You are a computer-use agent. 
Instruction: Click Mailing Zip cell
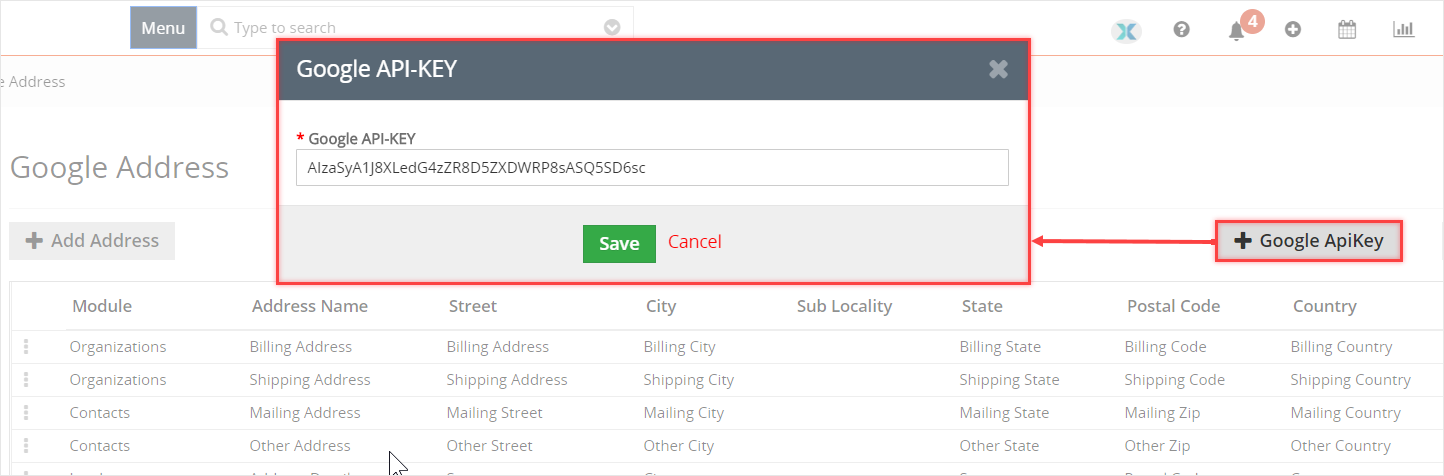[1163, 413]
